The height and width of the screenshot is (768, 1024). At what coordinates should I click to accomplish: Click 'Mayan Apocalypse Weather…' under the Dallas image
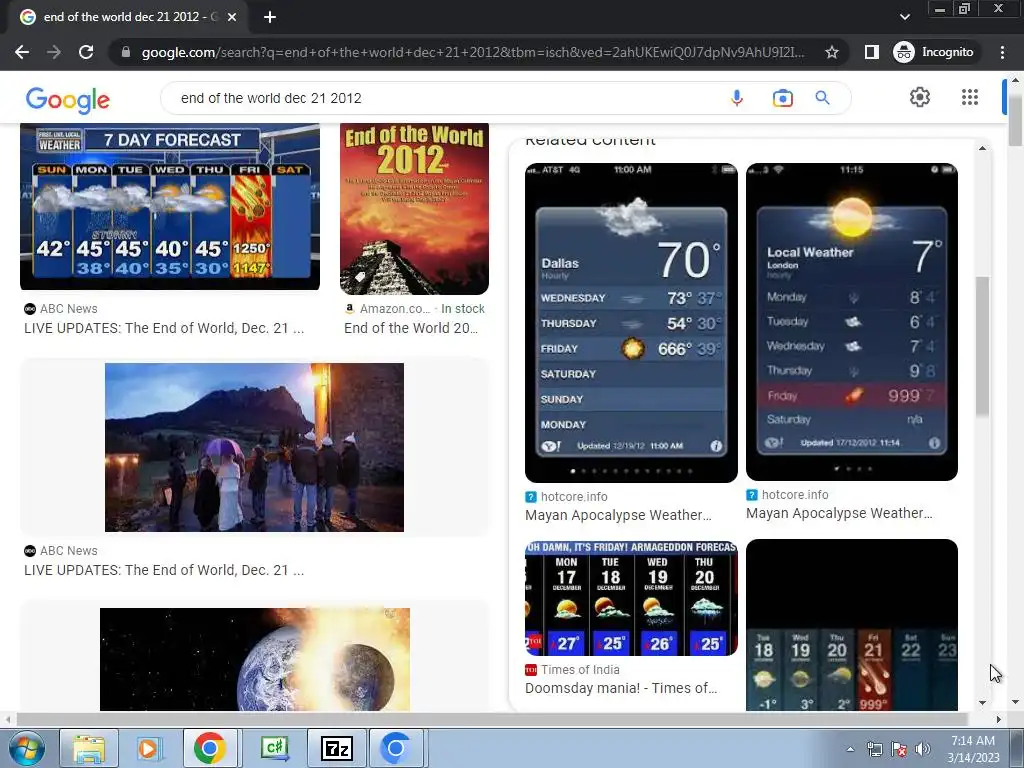pyautogui.click(x=618, y=515)
